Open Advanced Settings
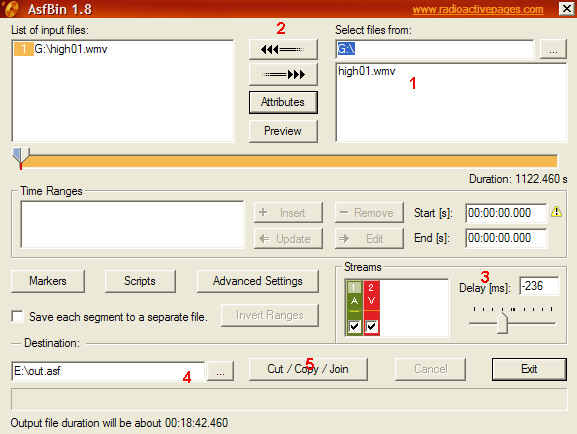This screenshot has width=577, height=434. [258, 281]
